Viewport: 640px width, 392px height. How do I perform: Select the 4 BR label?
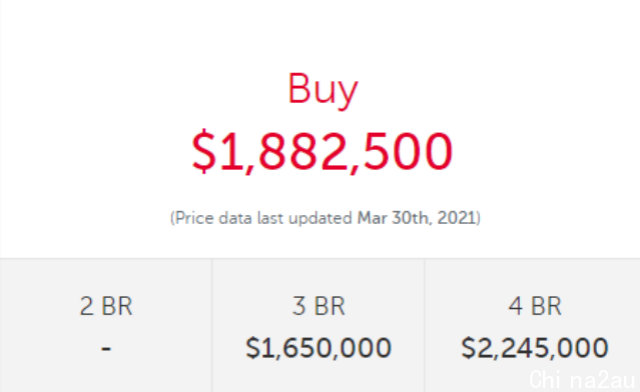[x=535, y=306]
